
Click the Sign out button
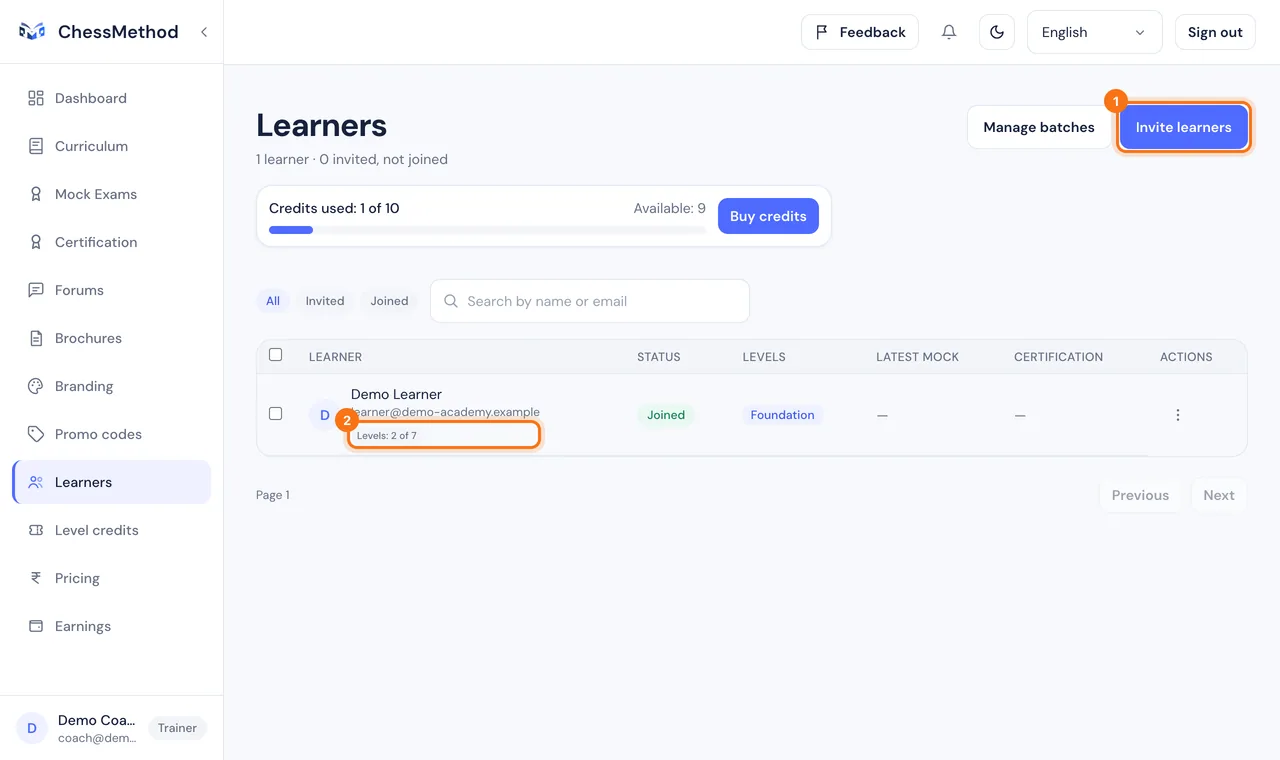[x=1215, y=32]
